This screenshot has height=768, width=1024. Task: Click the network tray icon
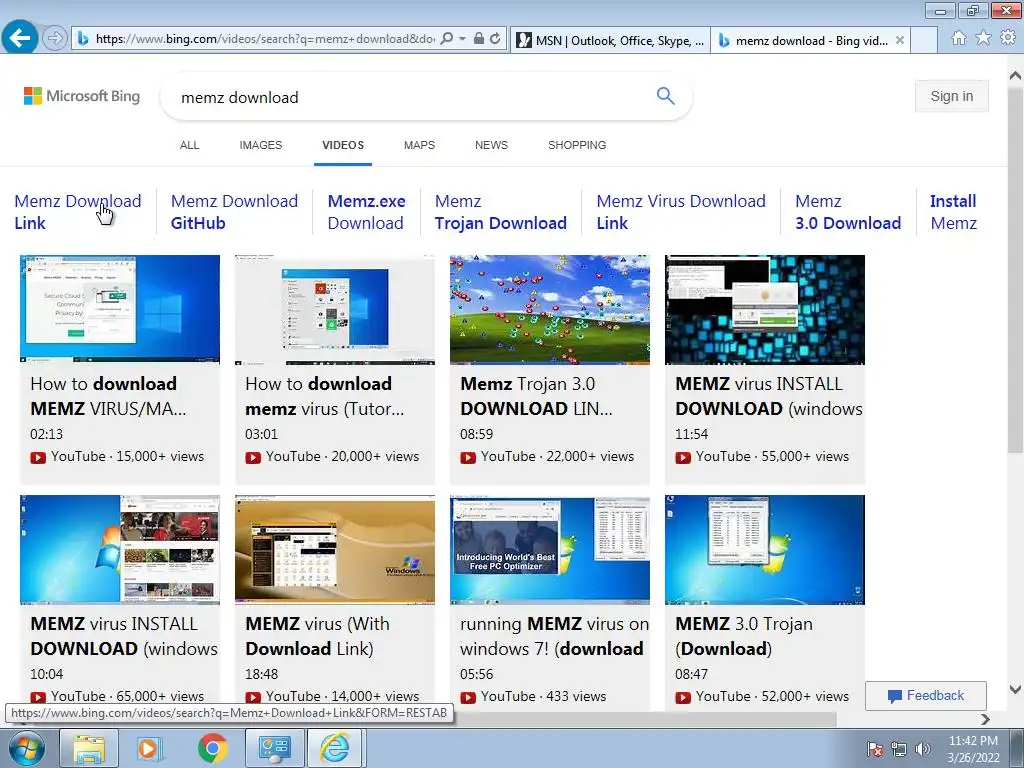coord(899,749)
